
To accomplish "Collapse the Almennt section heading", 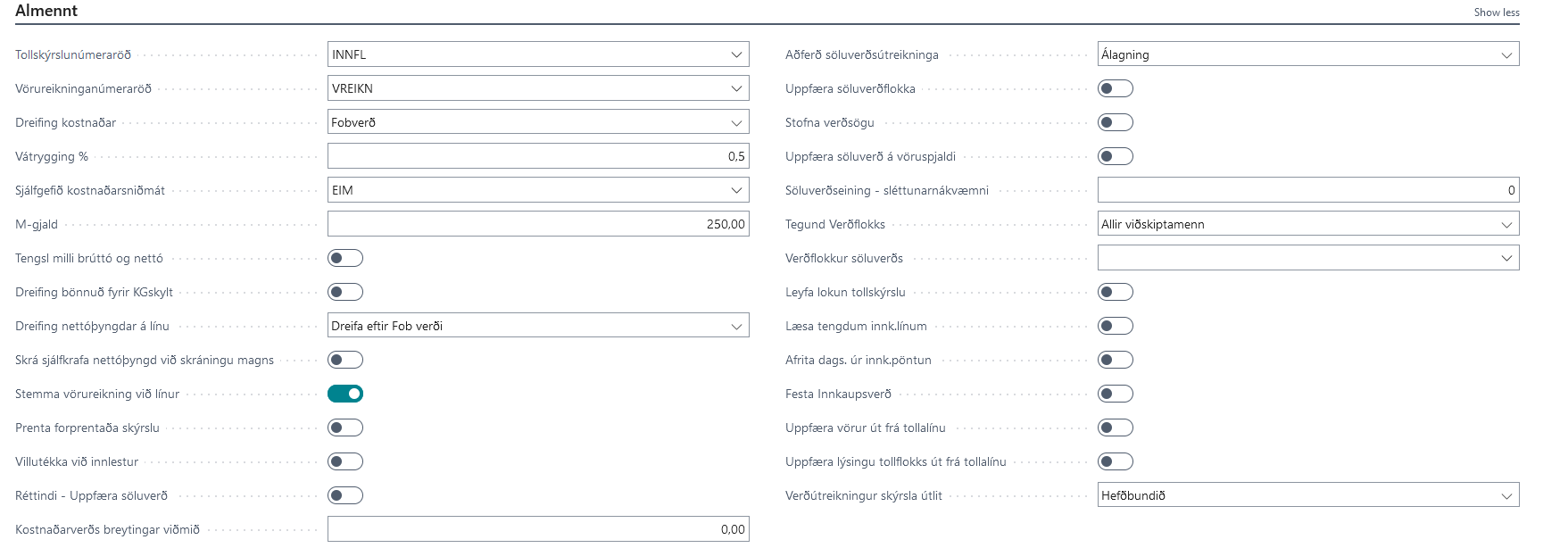I will tap(46, 11).
